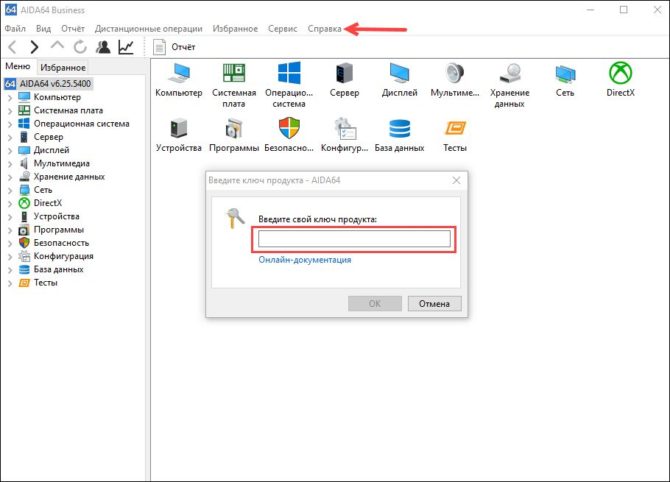Viewport: 670px width, 482px height.
Task: Open the Сеть icon in main panel
Action: pyautogui.click(x=565, y=74)
